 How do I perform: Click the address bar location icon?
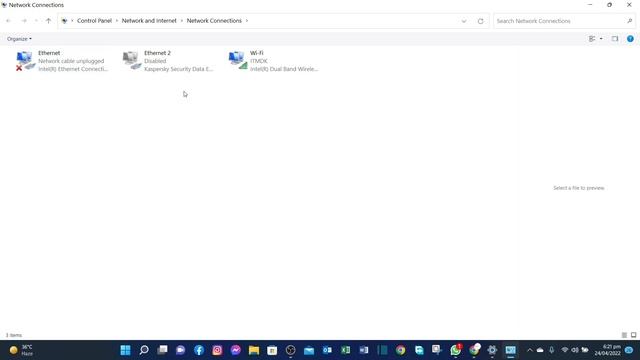pyautogui.click(x=64, y=21)
